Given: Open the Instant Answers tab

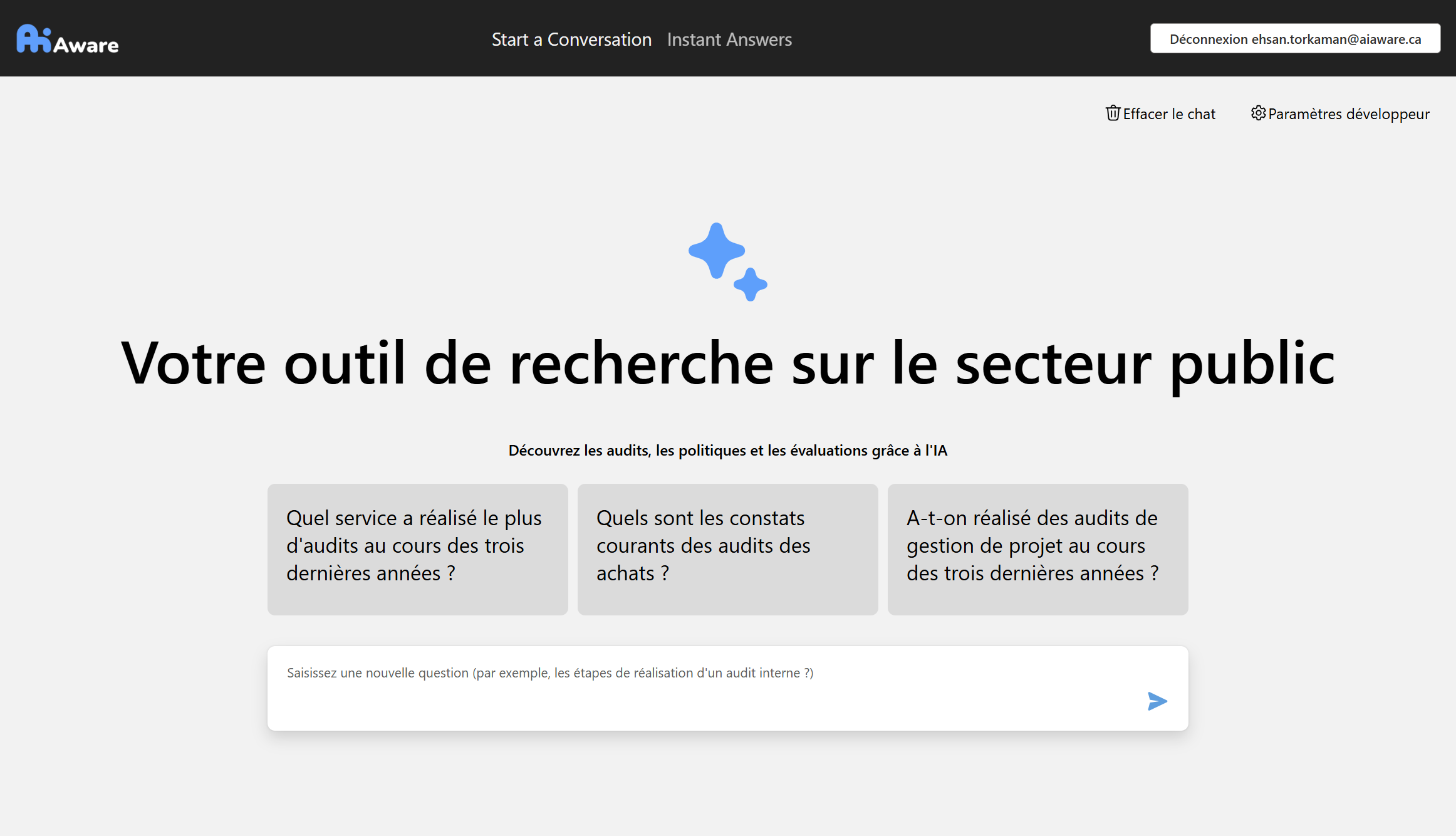Looking at the screenshot, I should (x=729, y=39).
